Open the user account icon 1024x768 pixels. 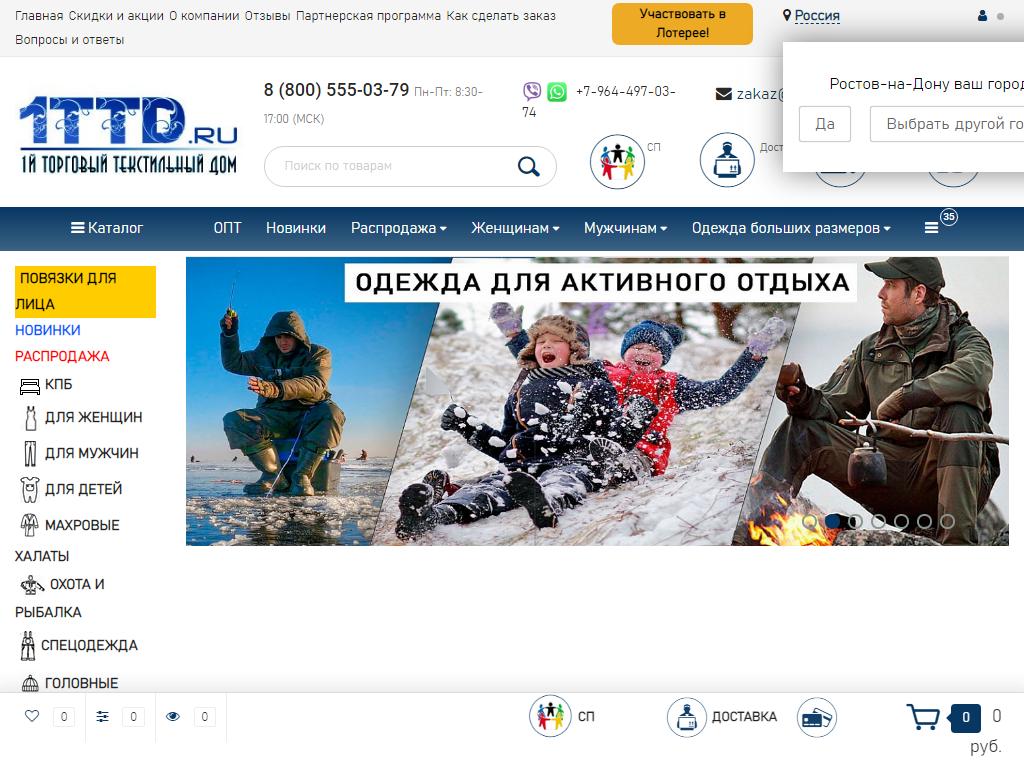(x=982, y=17)
